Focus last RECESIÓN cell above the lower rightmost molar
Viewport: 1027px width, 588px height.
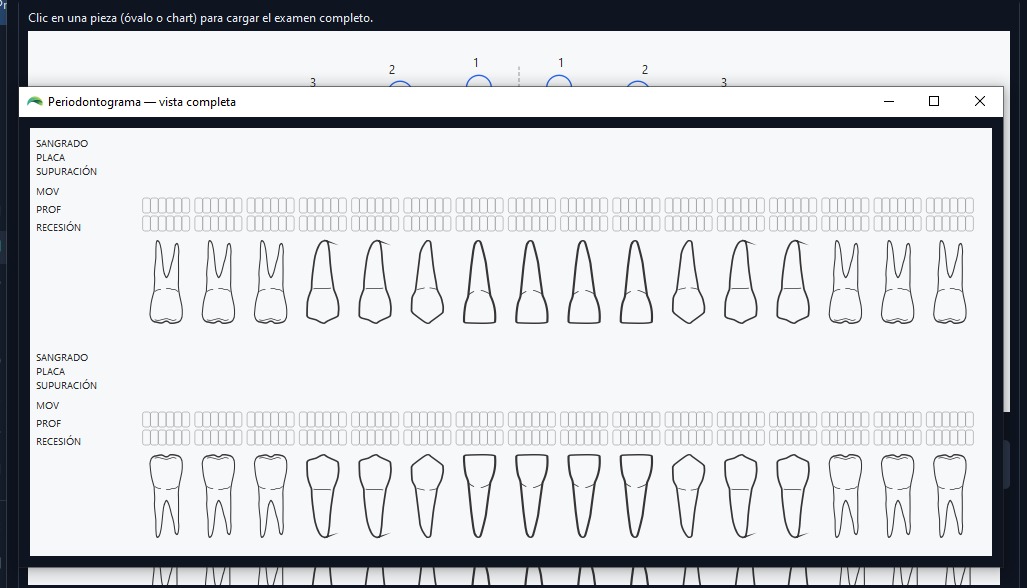click(x=969, y=437)
